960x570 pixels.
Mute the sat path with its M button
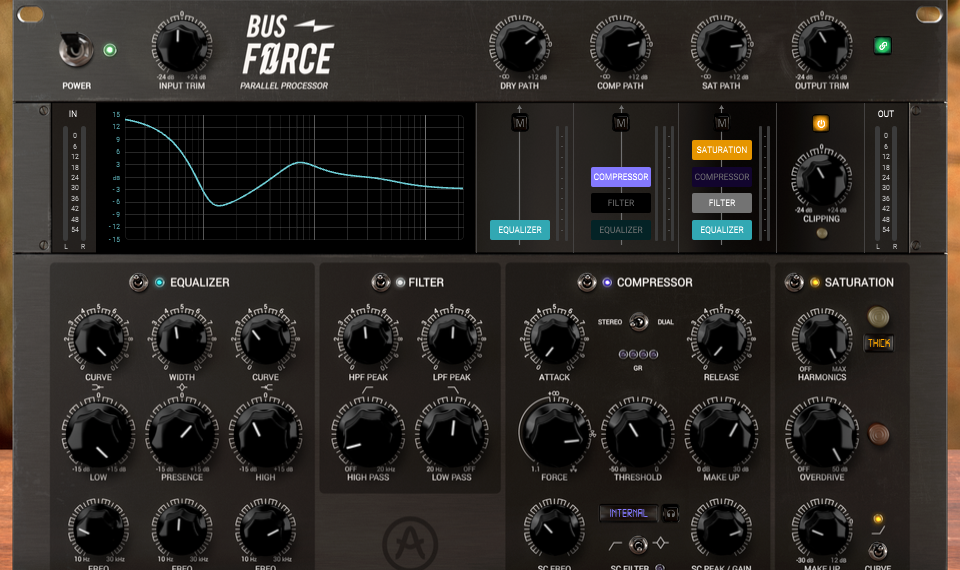(x=721, y=123)
